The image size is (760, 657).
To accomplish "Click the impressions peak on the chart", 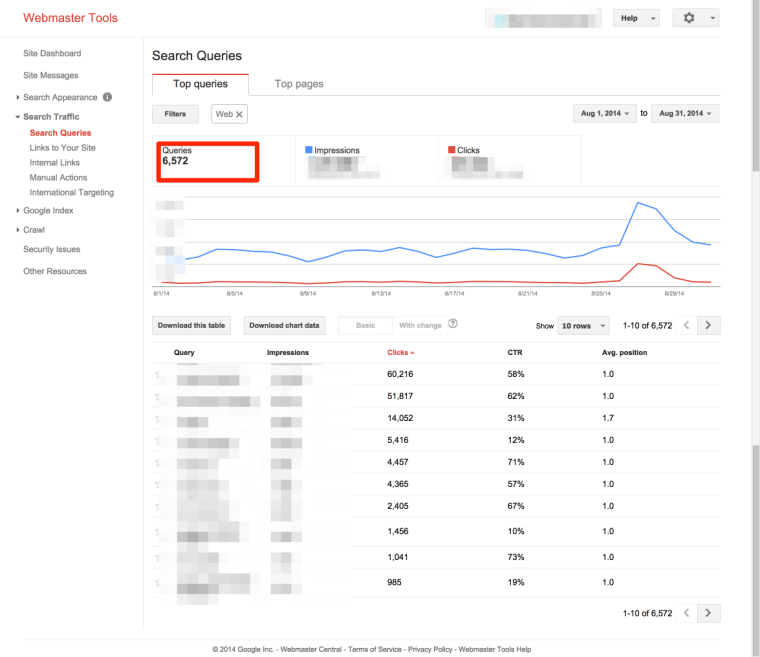I will (638, 203).
